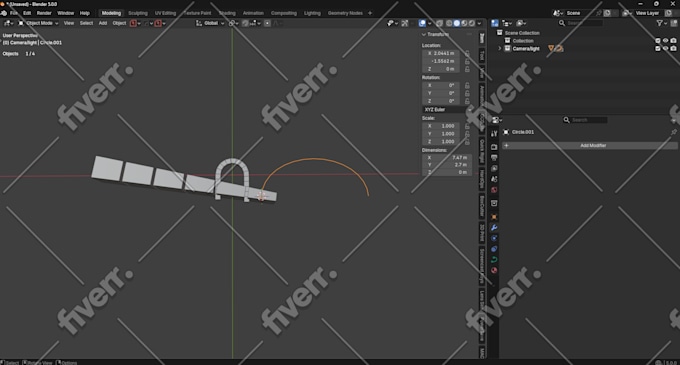Viewport: 680px width, 365px height.
Task: Open the viewport Select menu
Action: pyautogui.click(x=86, y=23)
